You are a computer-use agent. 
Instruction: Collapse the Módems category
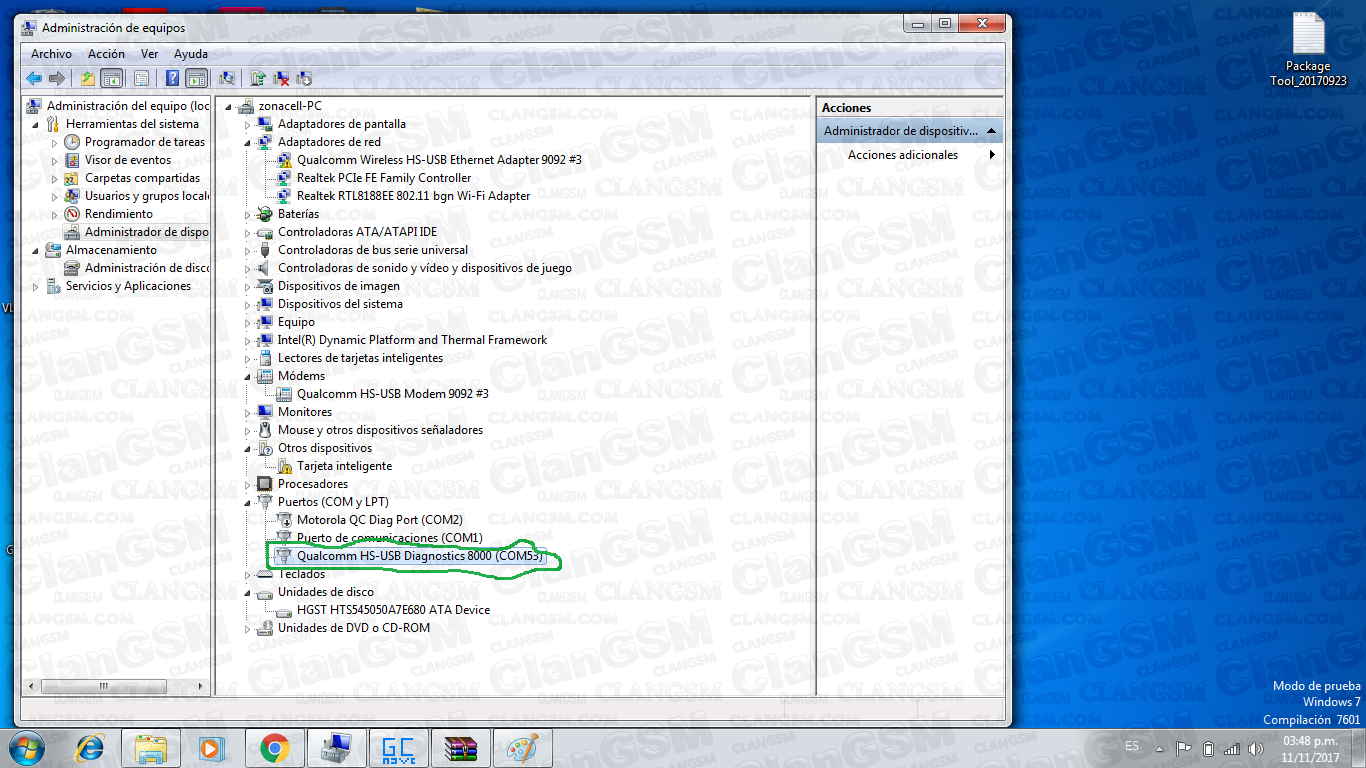click(x=249, y=376)
